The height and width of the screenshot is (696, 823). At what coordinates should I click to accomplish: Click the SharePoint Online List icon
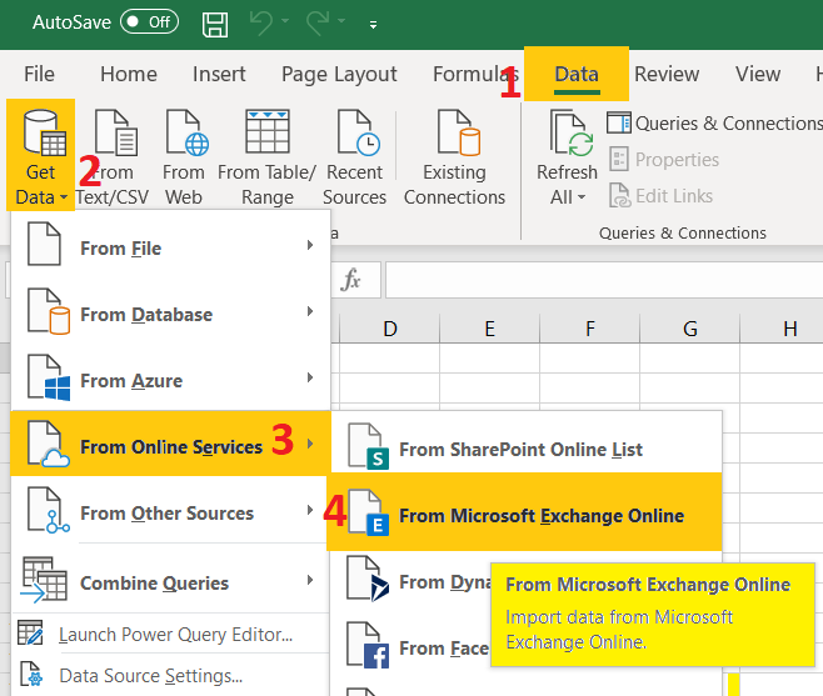coord(367,446)
